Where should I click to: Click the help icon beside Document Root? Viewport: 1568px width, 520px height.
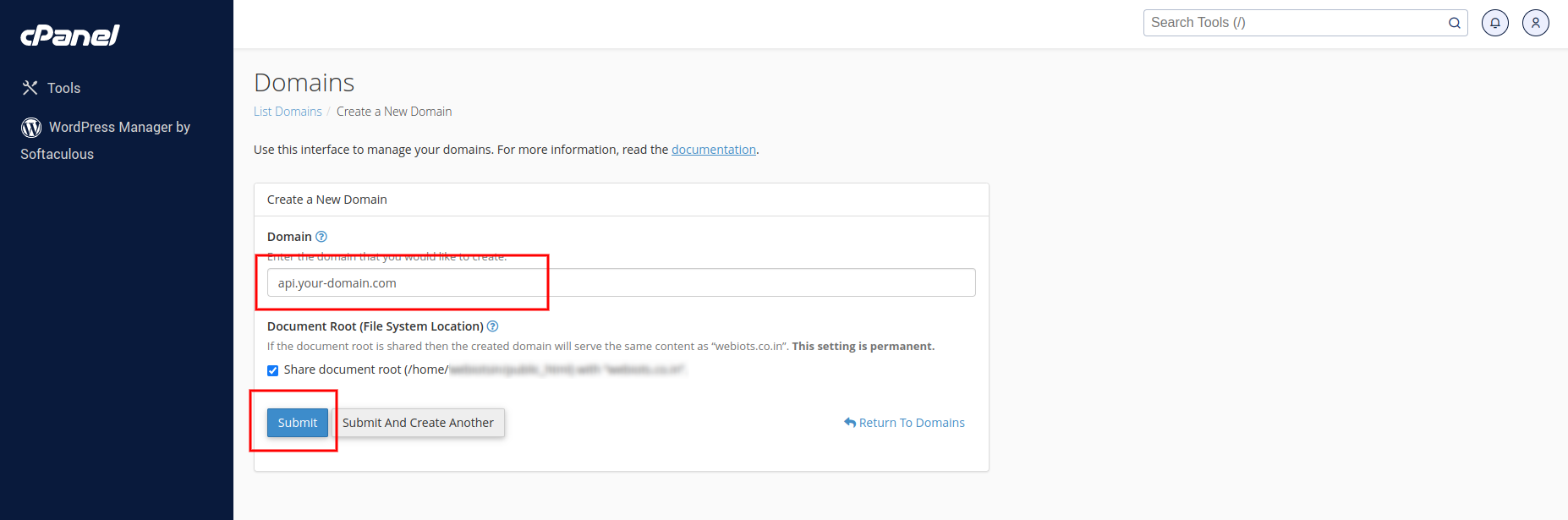click(x=493, y=326)
